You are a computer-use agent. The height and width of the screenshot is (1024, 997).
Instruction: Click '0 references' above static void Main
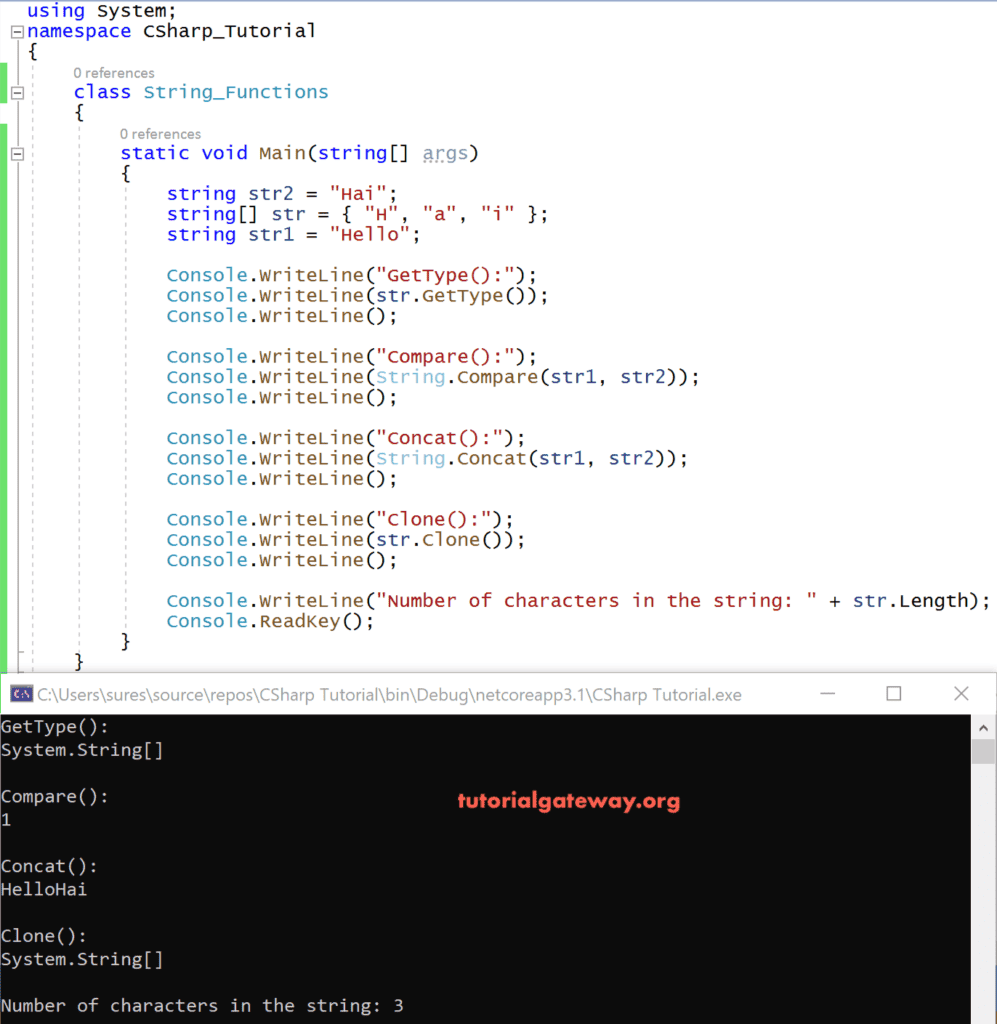[x=160, y=134]
